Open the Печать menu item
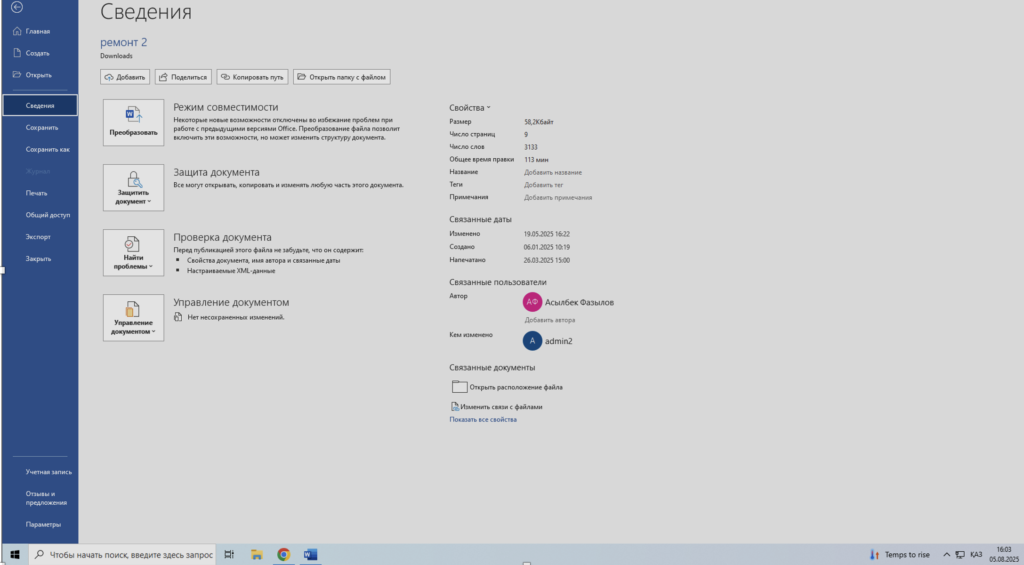Viewport: 1024px width, 565px height. [x=37, y=193]
